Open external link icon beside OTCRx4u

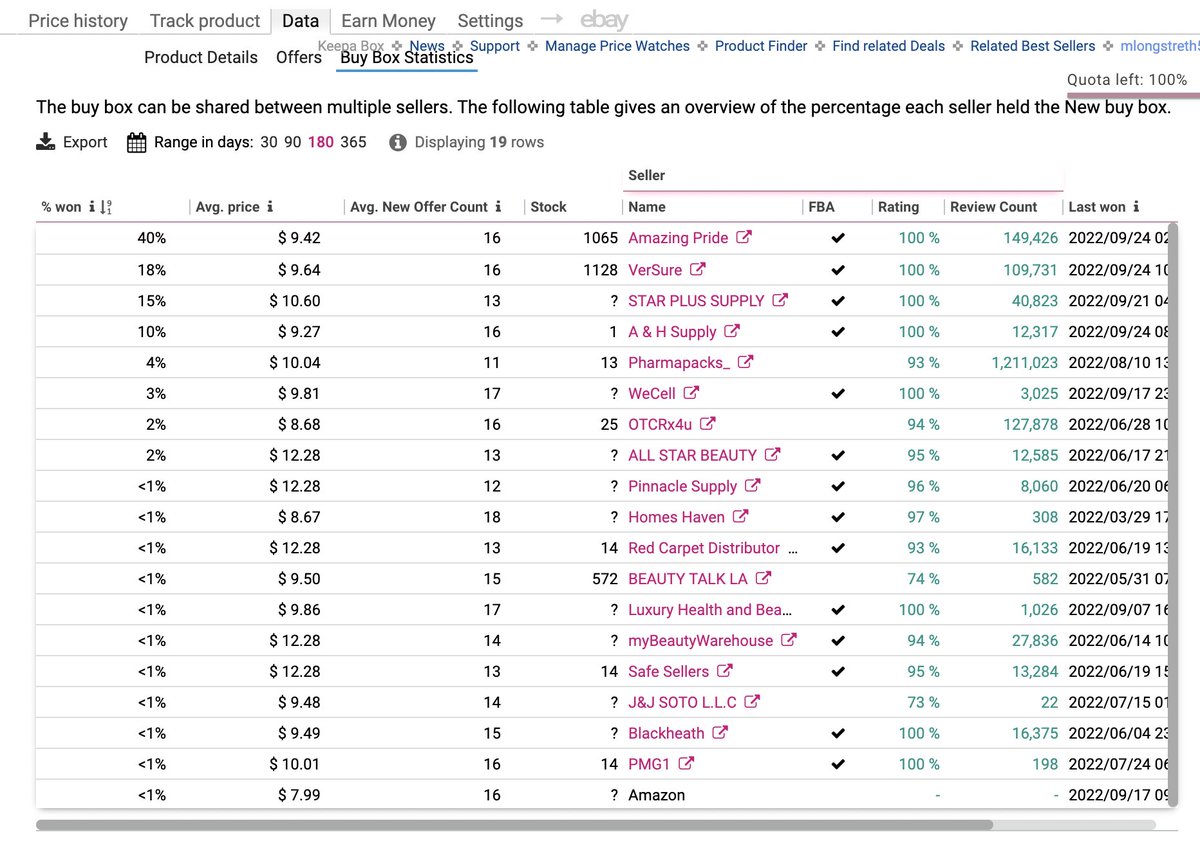[x=708, y=424]
